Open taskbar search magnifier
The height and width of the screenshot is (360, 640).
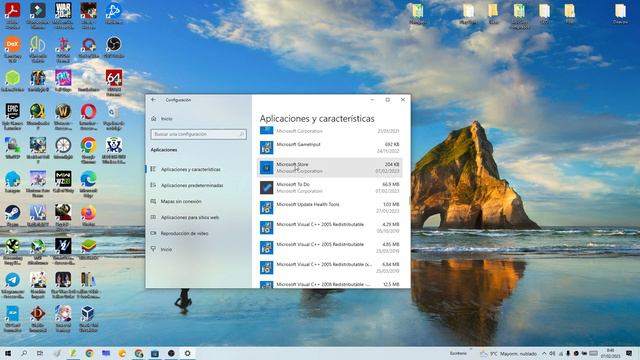24,353
